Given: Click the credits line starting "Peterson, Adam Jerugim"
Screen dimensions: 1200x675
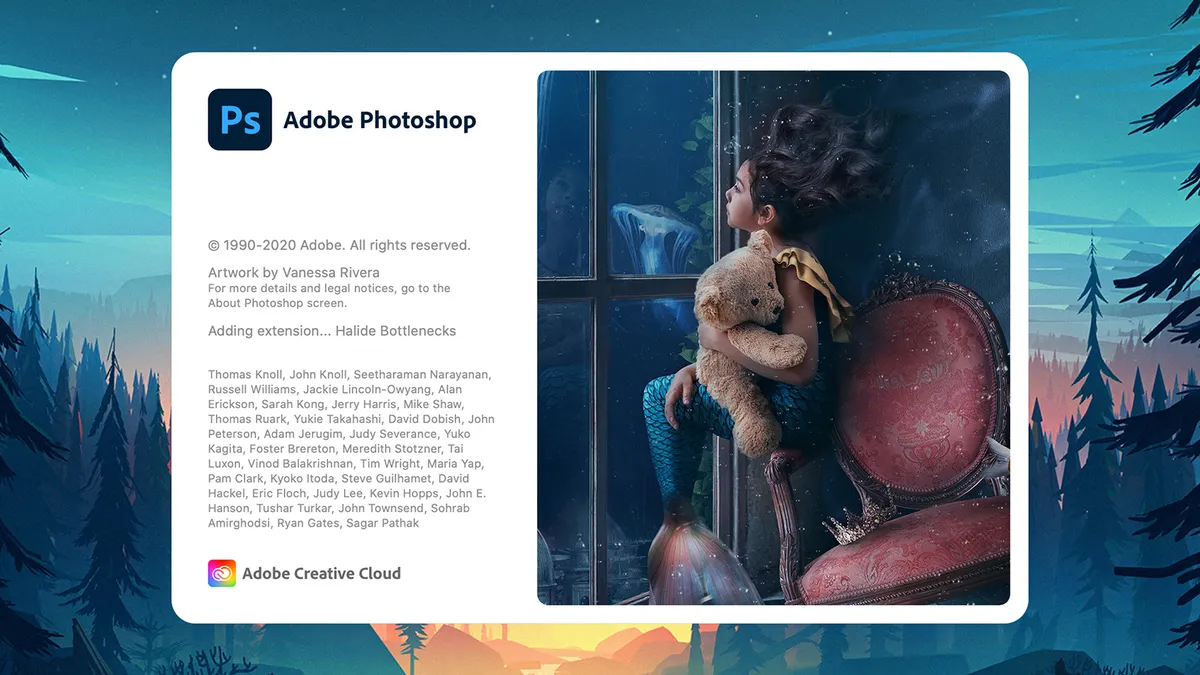Looking at the screenshot, I should tap(339, 434).
